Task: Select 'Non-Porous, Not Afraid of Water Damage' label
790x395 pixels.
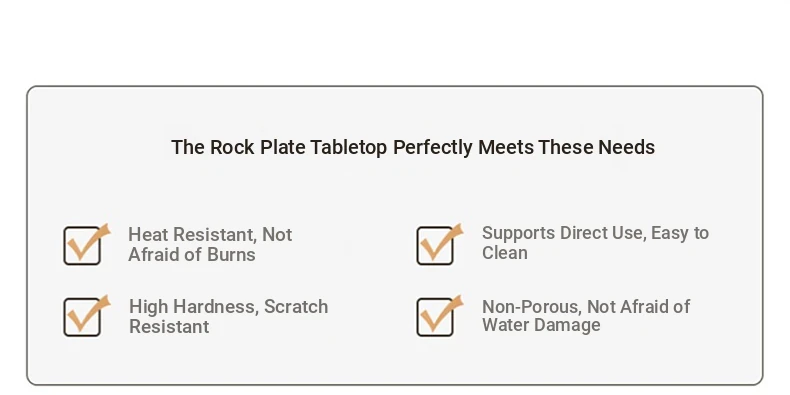Action: coord(586,316)
